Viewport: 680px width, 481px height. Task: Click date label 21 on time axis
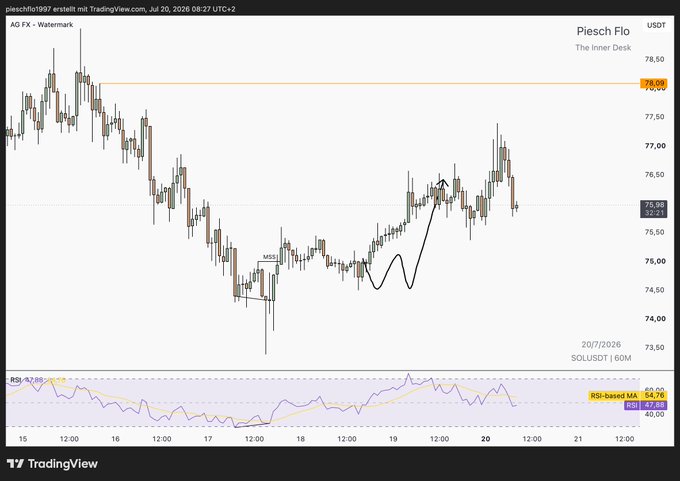tap(578, 439)
